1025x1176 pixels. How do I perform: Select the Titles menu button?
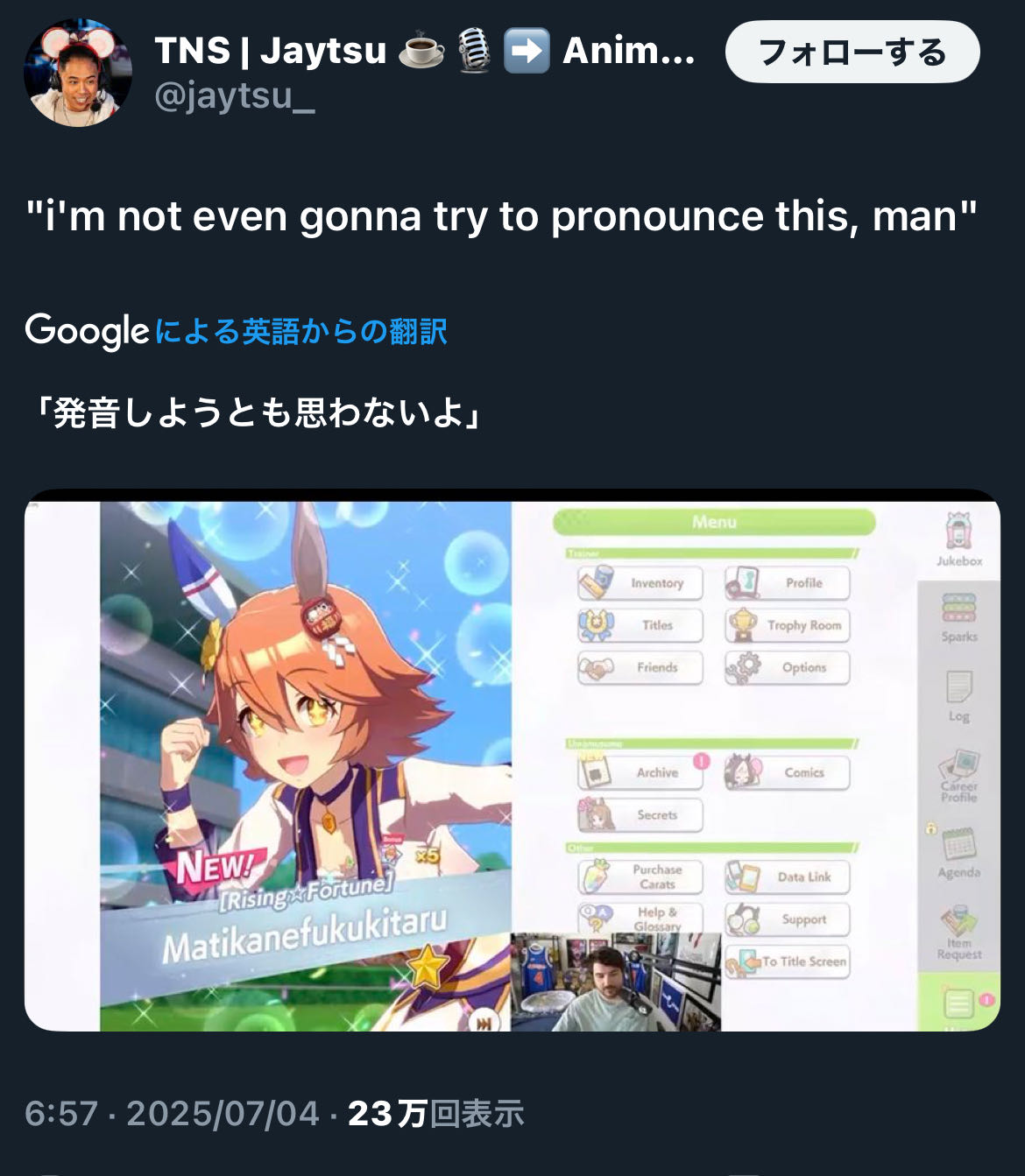640,625
